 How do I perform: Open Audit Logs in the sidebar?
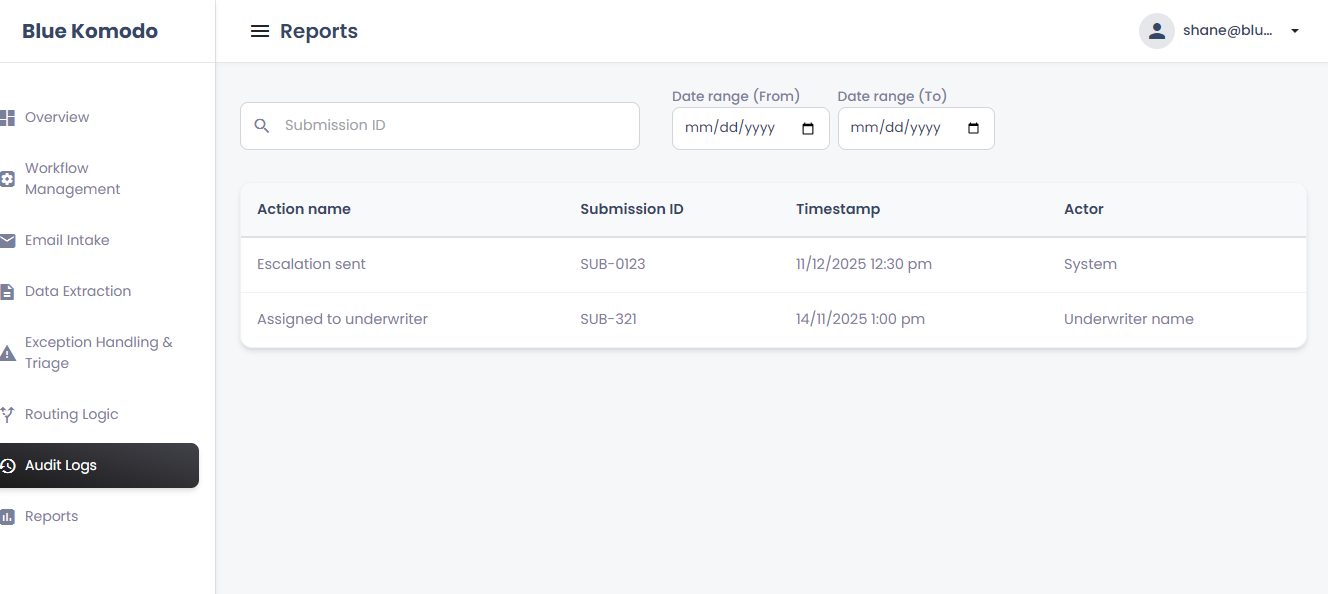click(61, 466)
